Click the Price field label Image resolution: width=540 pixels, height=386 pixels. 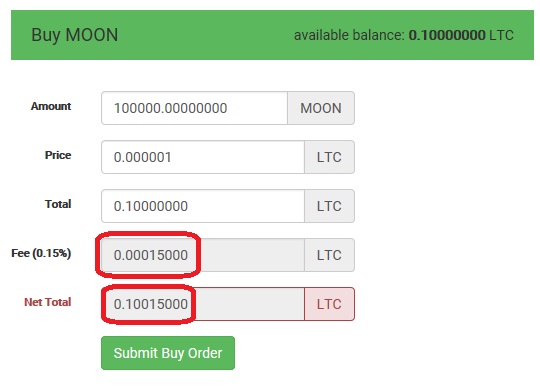pos(58,155)
